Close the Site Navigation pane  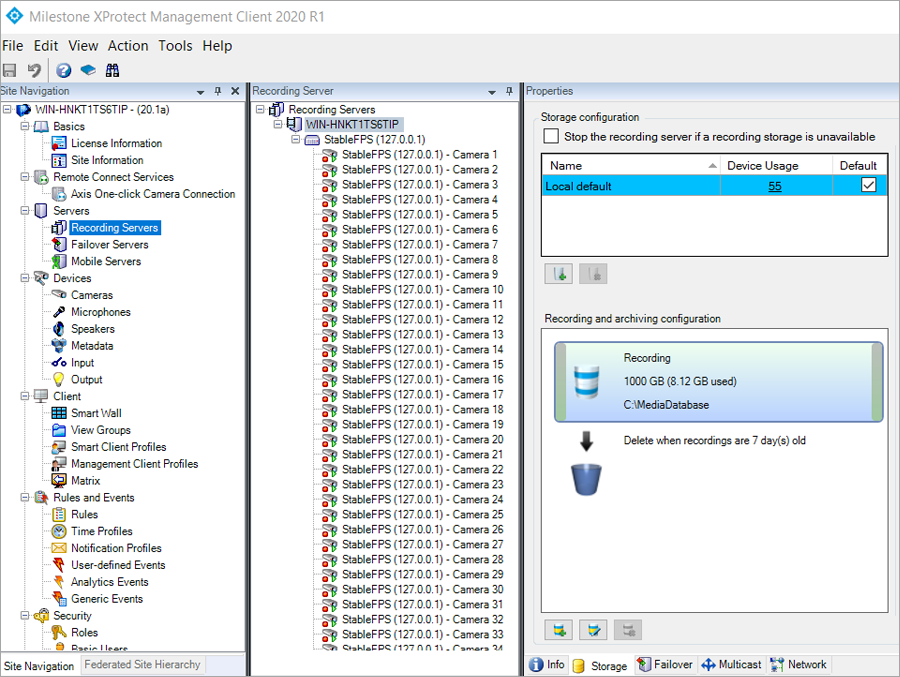pos(235,91)
